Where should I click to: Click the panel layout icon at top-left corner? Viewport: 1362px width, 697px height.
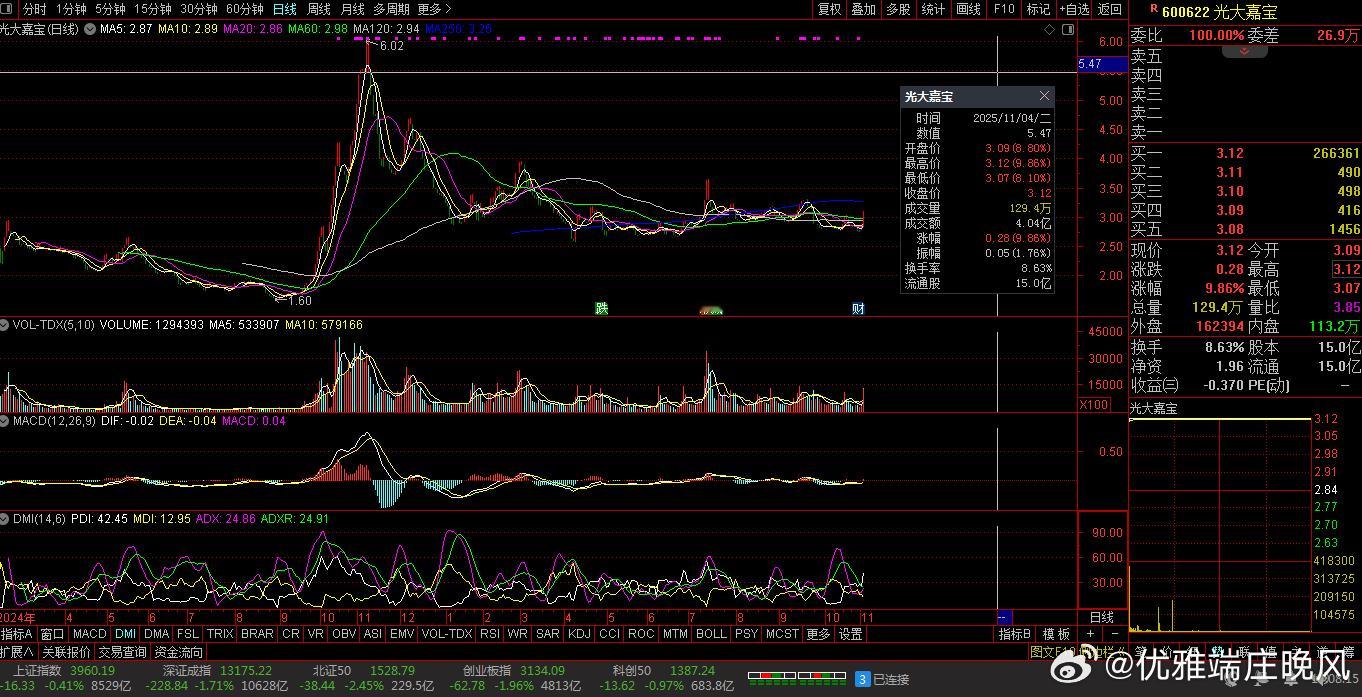[10, 9]
